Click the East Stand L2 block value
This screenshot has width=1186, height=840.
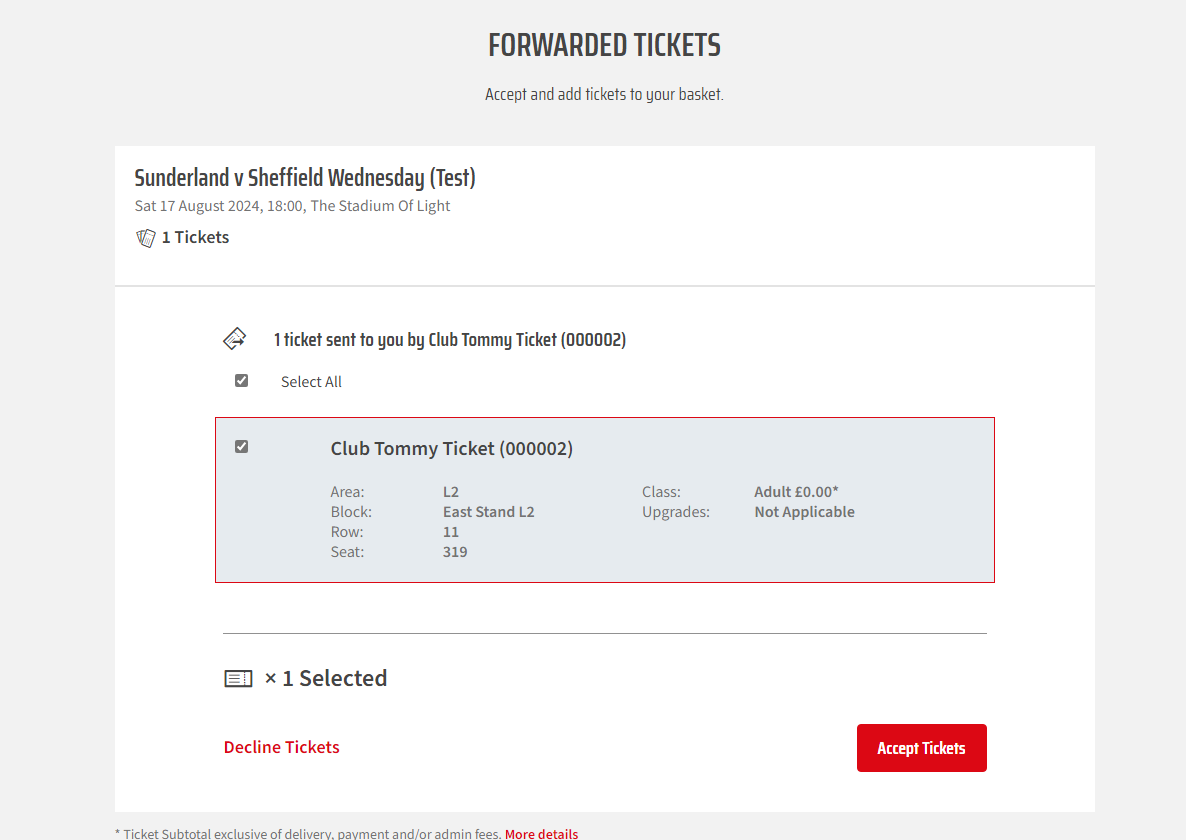489,512
